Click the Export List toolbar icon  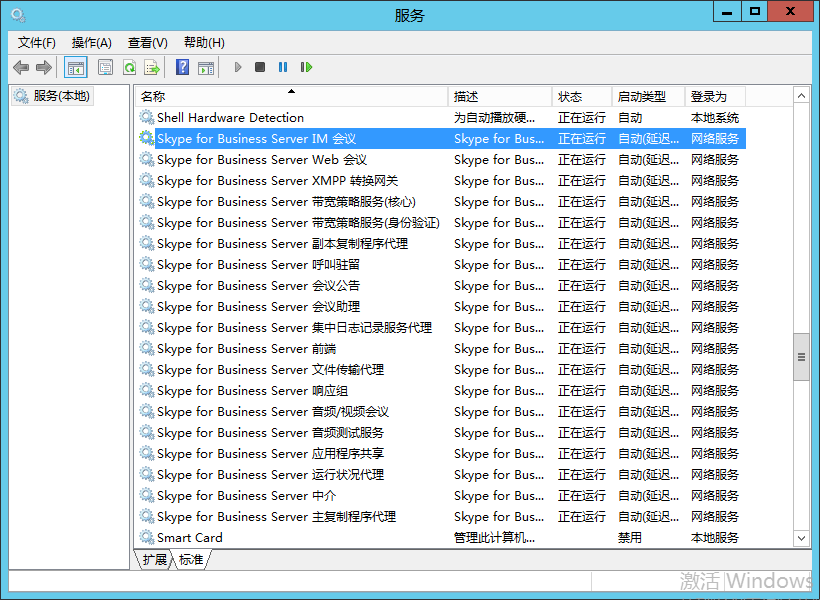coord(152,67)
